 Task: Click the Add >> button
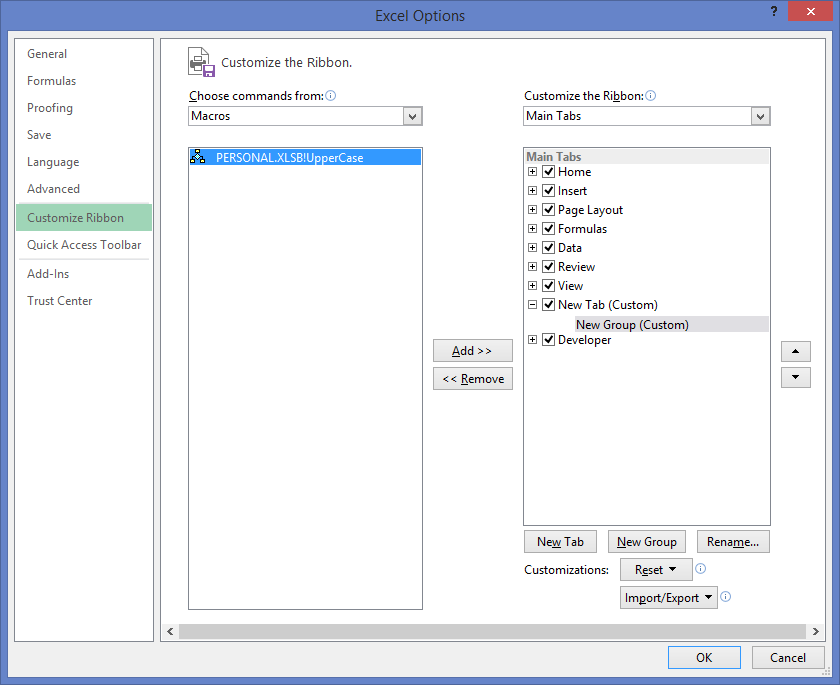pyautogui.click(x=472, y=351)
